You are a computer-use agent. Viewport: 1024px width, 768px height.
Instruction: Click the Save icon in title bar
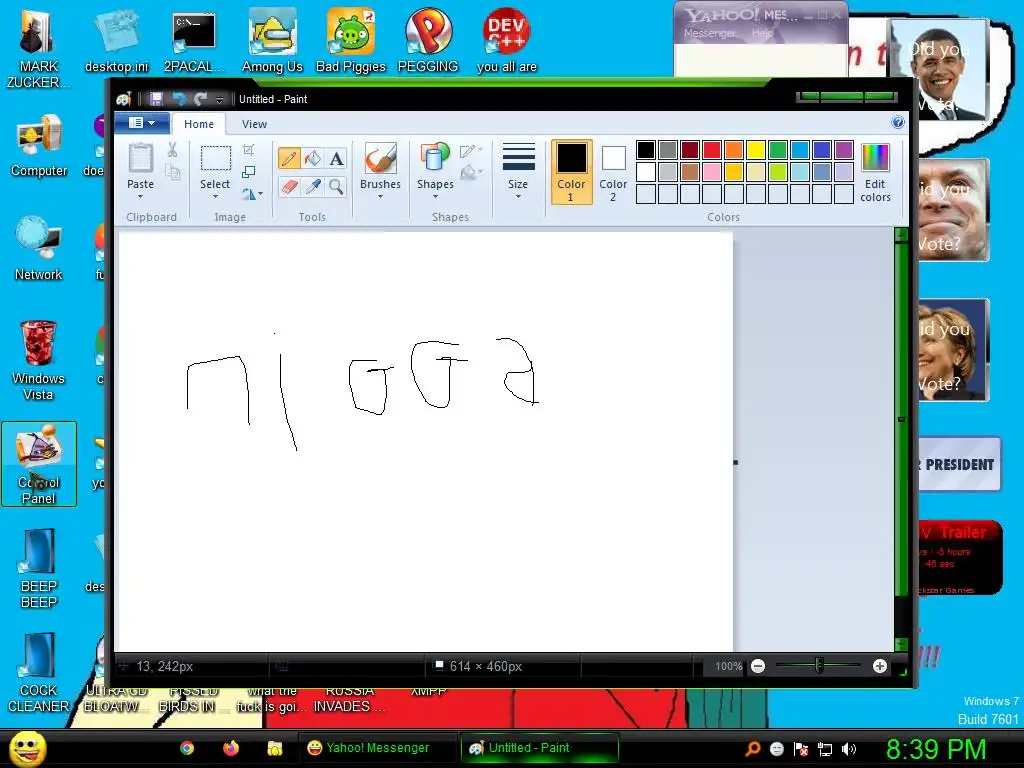(x=156, y=99)
